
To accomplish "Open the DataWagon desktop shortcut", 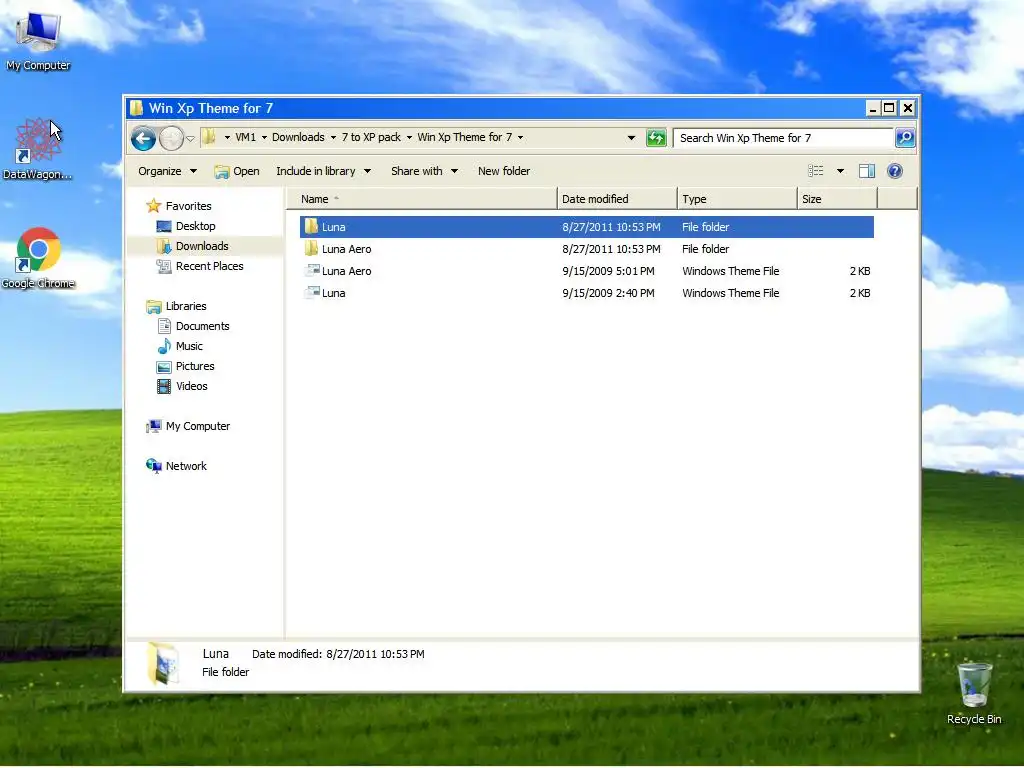I will pyautogui.click(x=37, y=149).
